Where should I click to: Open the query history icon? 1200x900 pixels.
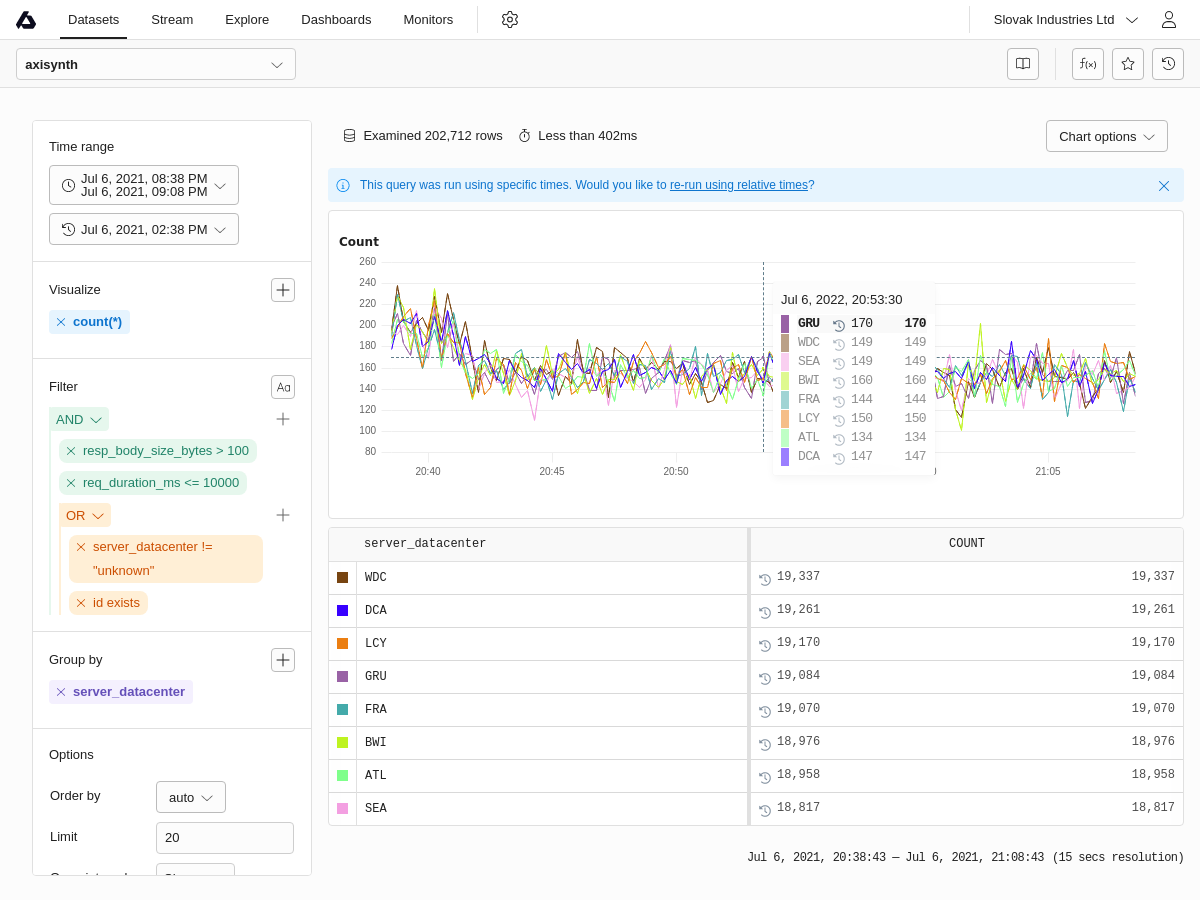[x=1168, y=64]
